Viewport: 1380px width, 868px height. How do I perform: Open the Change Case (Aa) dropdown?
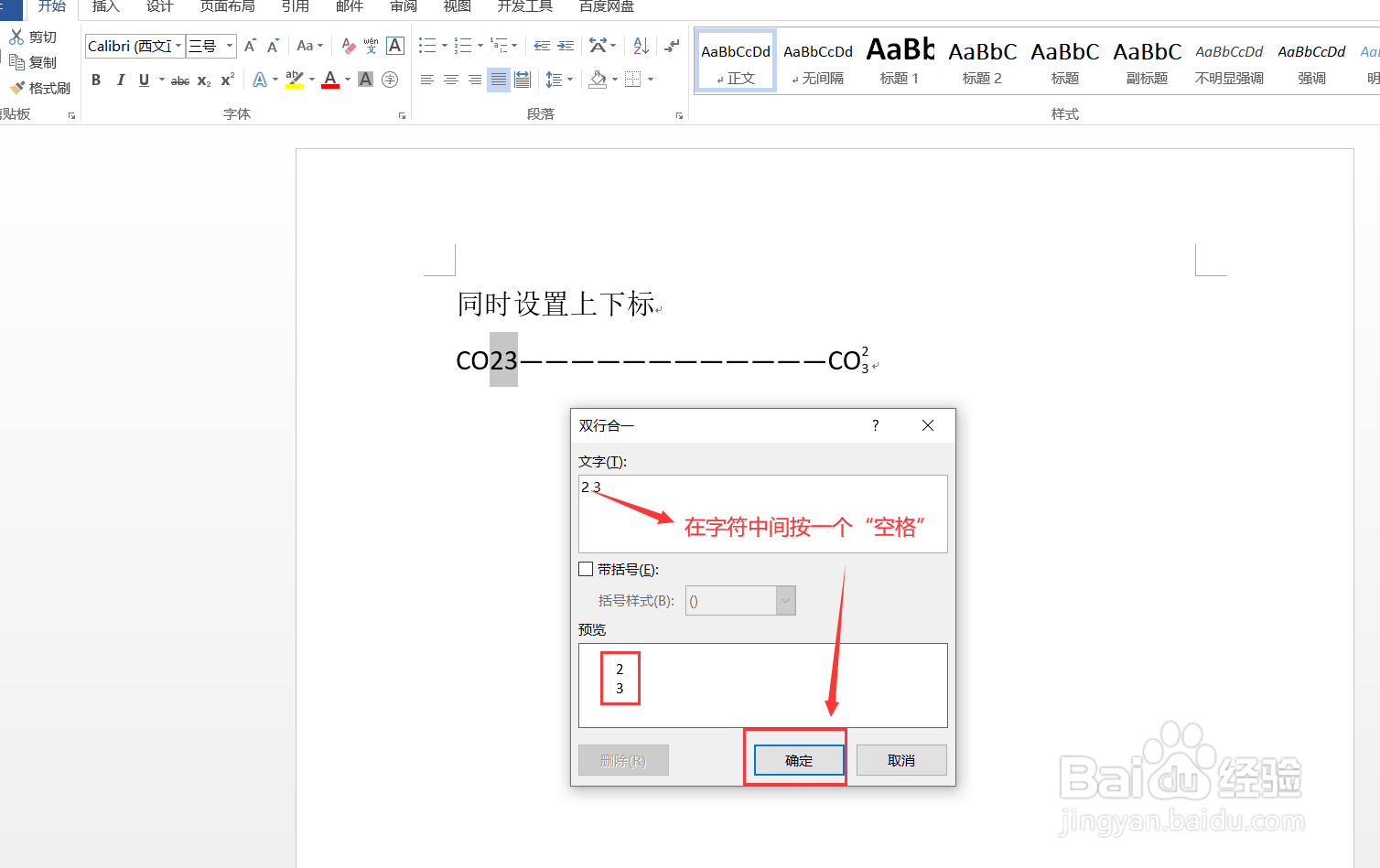click(x=310, y=46)
